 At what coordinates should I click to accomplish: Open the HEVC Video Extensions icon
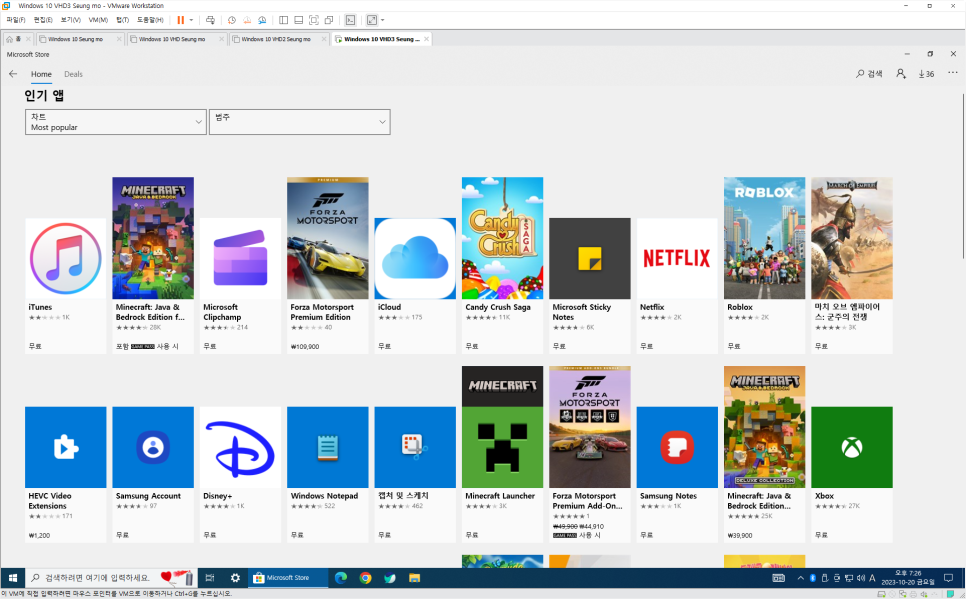pyautogui.click(x=66, y=447)
